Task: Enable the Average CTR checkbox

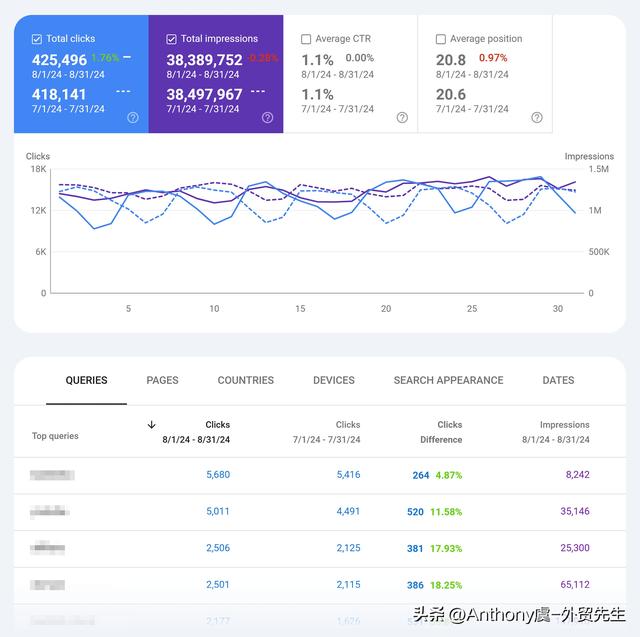Action: click(306, 39)
